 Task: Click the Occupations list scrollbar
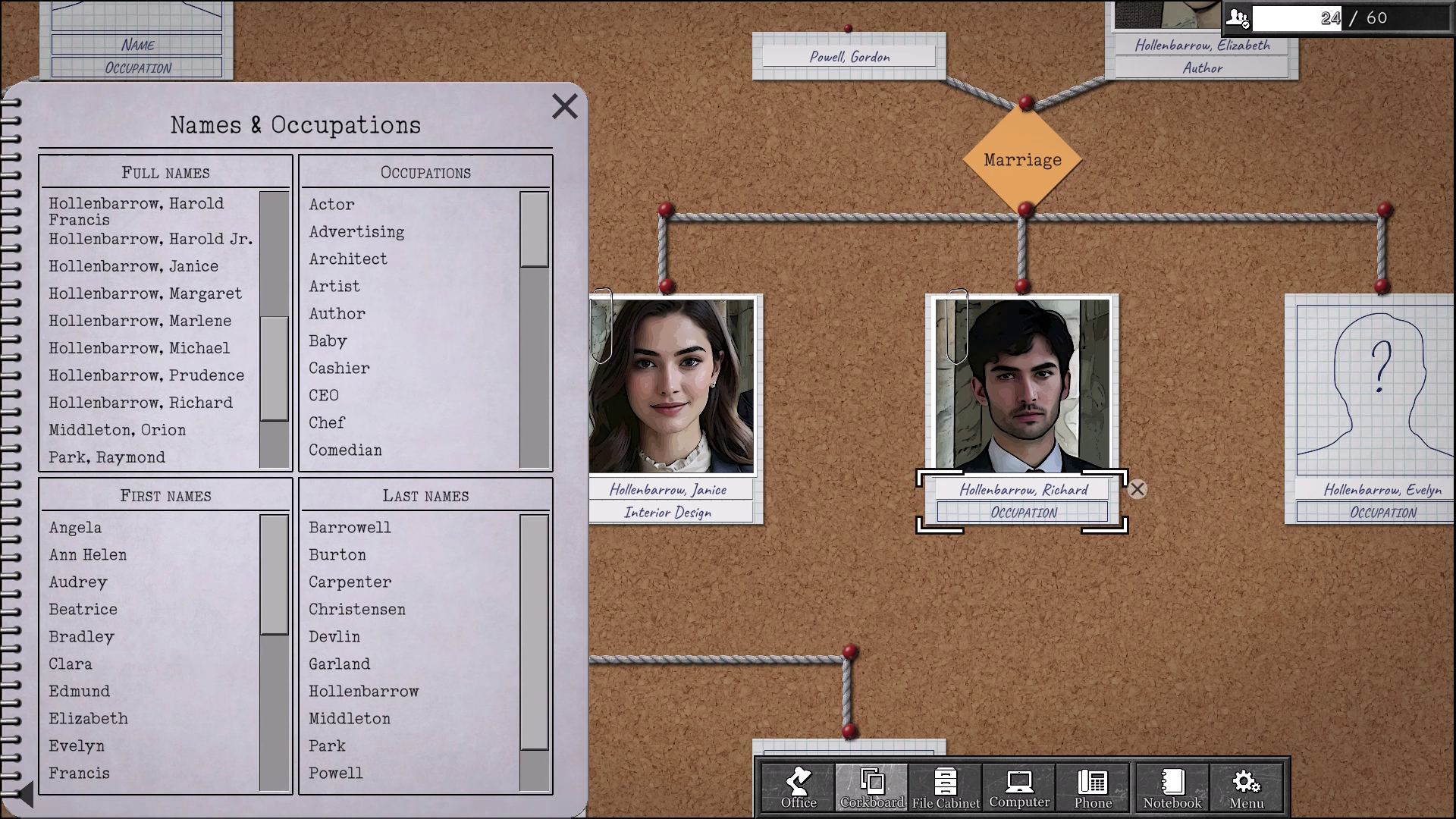534,229
